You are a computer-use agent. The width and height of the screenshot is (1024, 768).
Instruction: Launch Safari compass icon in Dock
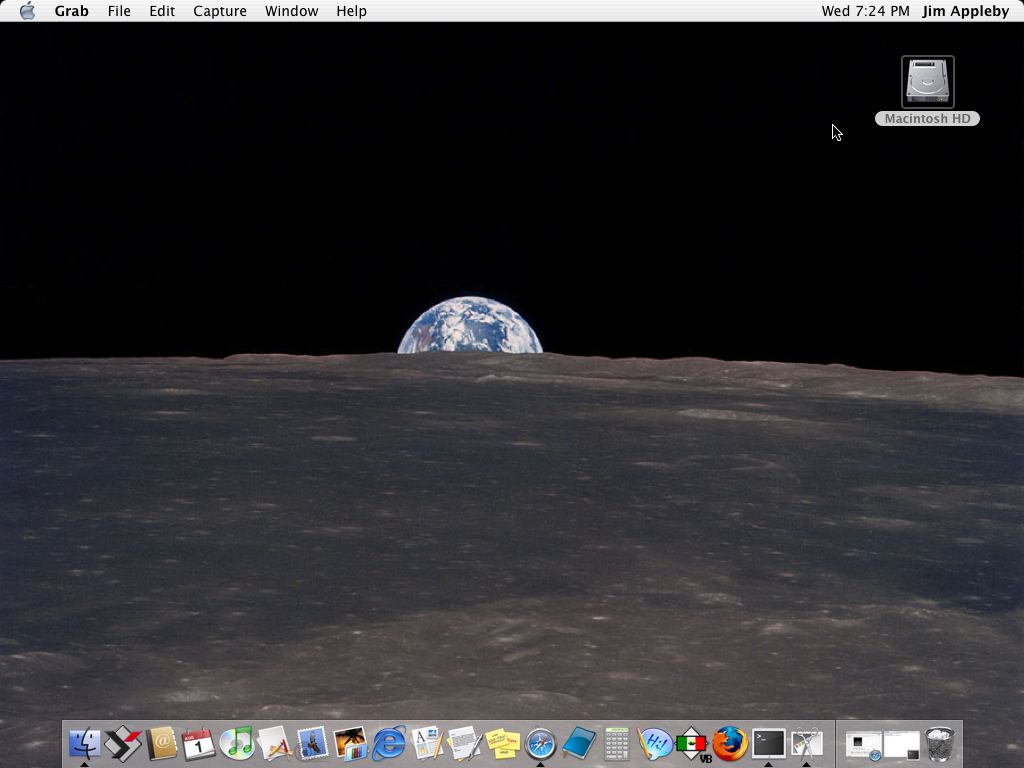pos(540,744)
